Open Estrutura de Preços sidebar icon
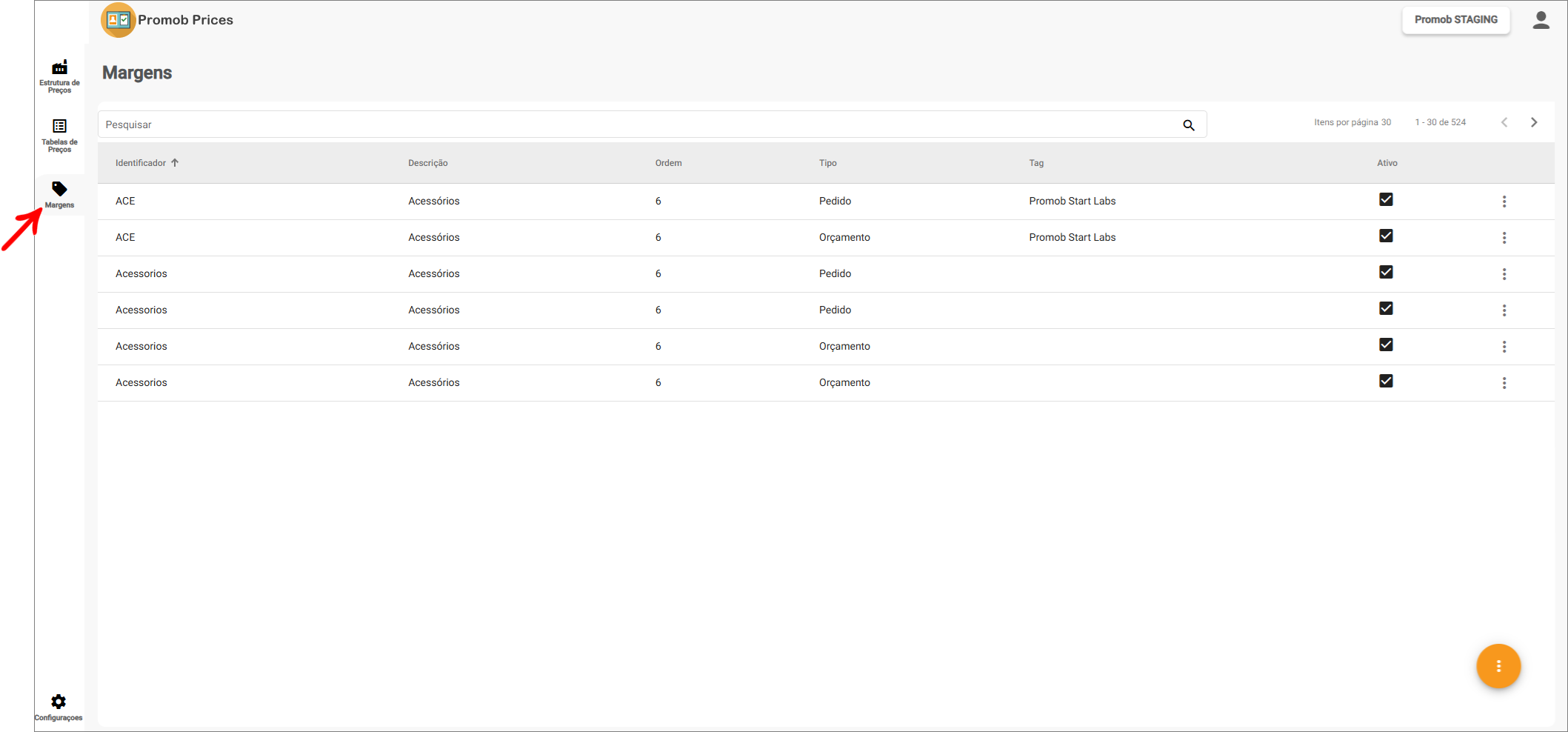1568x732 pixels. [59, 68]
